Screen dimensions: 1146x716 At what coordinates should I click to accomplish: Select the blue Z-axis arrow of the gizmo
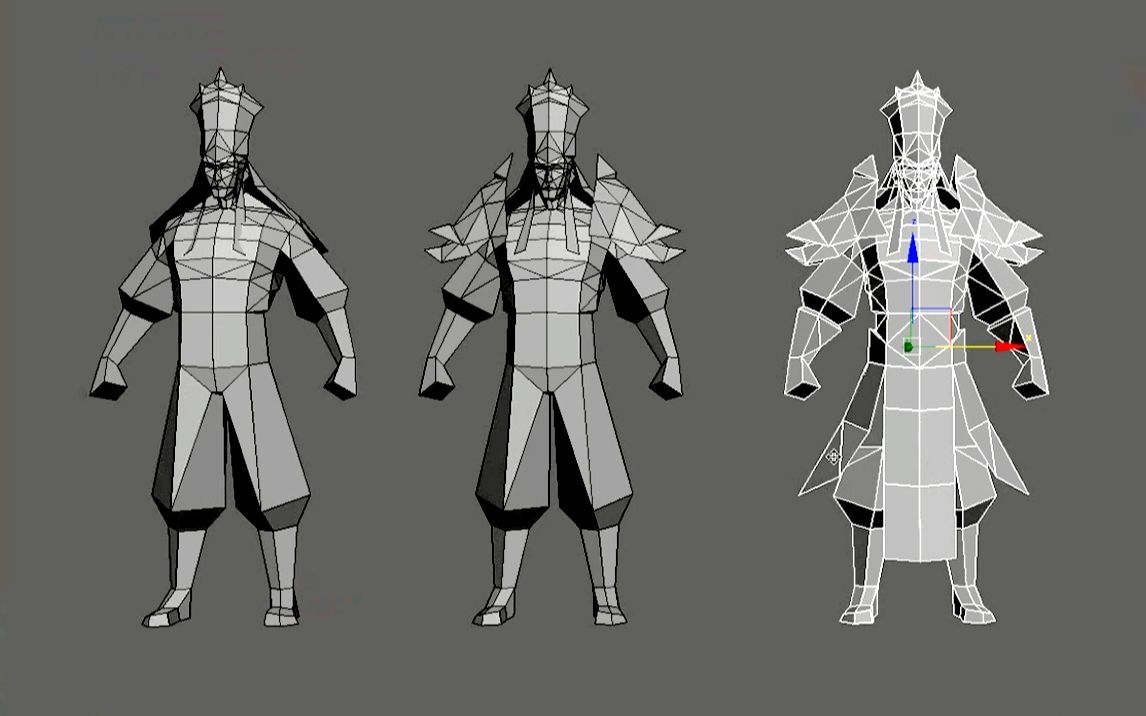coord(912,250)
